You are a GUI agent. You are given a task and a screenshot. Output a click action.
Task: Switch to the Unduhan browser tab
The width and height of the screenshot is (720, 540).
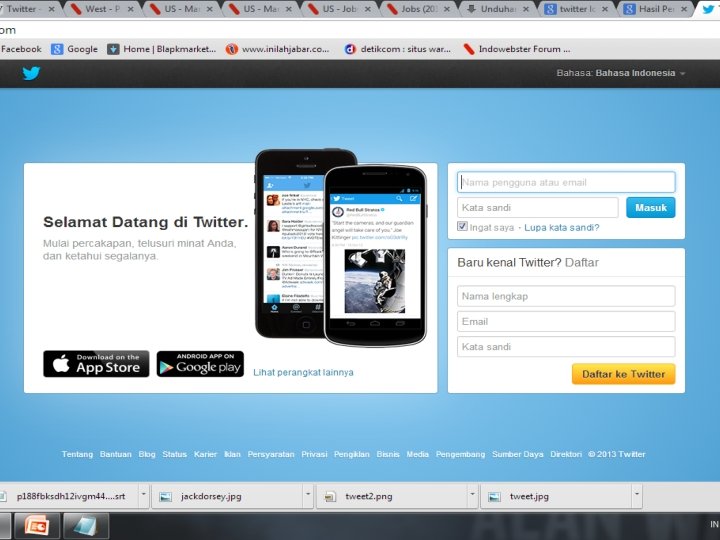498,9
